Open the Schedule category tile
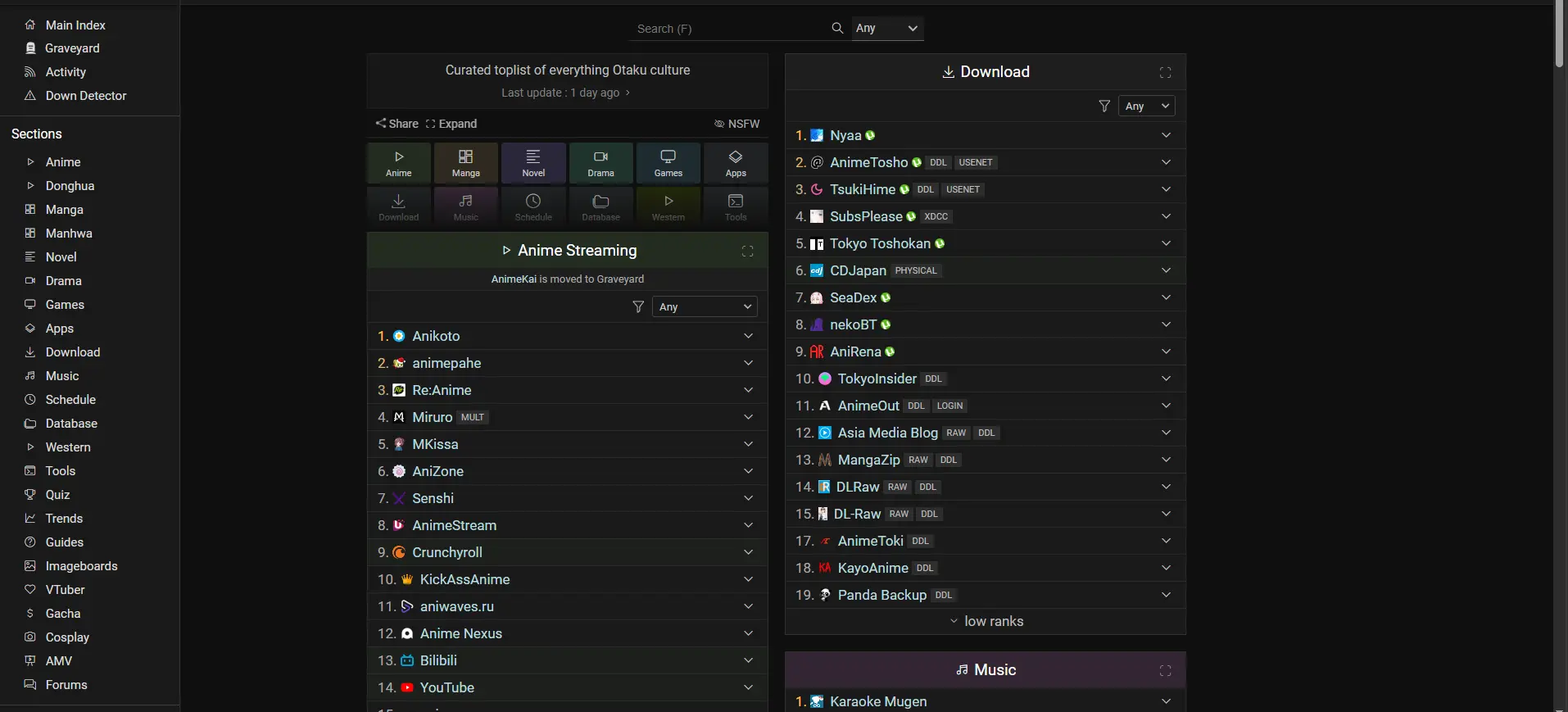The image size is (1568, 712). coord(533,207)
